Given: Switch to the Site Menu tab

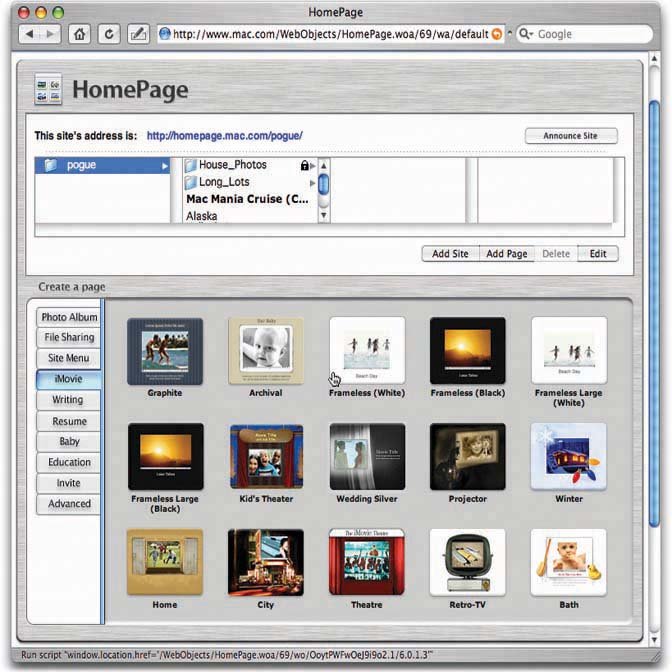Looking at the screenshot, I should click(x=69, y=358).
